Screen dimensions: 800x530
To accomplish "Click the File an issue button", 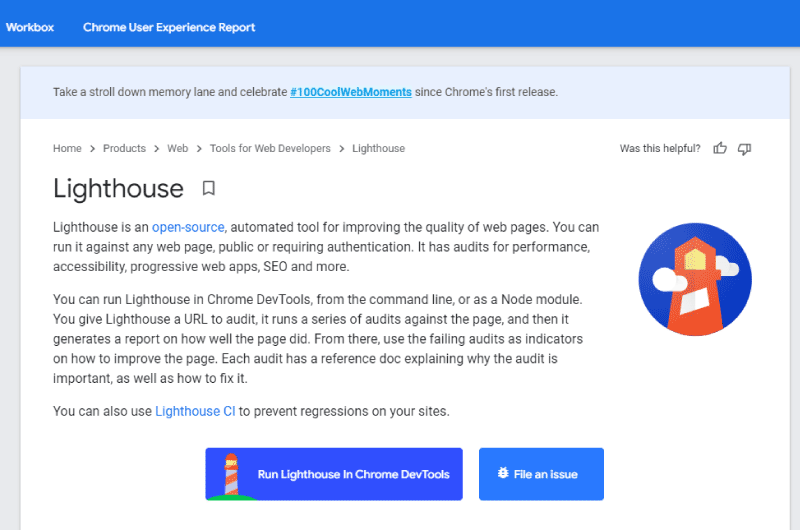I will coord(541,474).
